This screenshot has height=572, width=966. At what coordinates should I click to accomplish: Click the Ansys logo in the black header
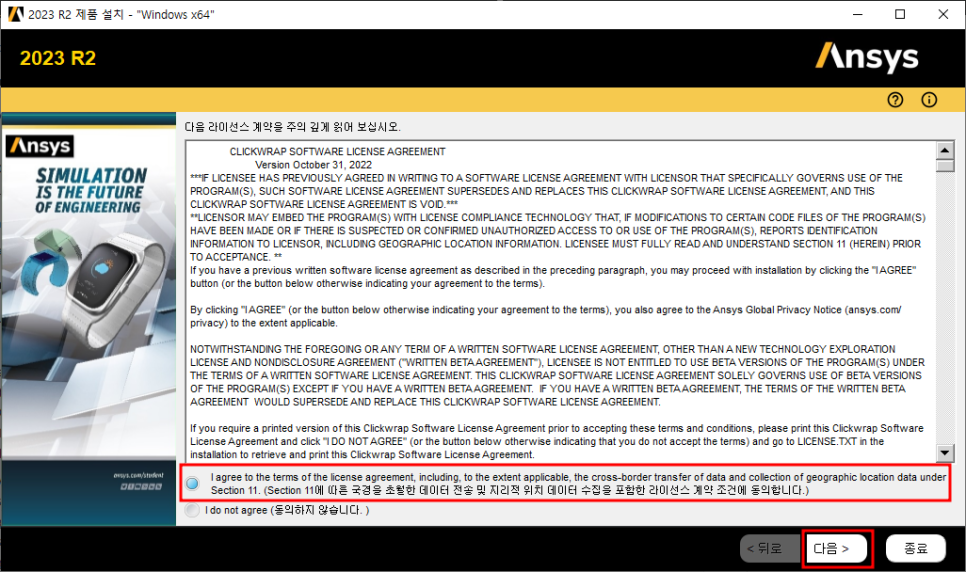866,57
